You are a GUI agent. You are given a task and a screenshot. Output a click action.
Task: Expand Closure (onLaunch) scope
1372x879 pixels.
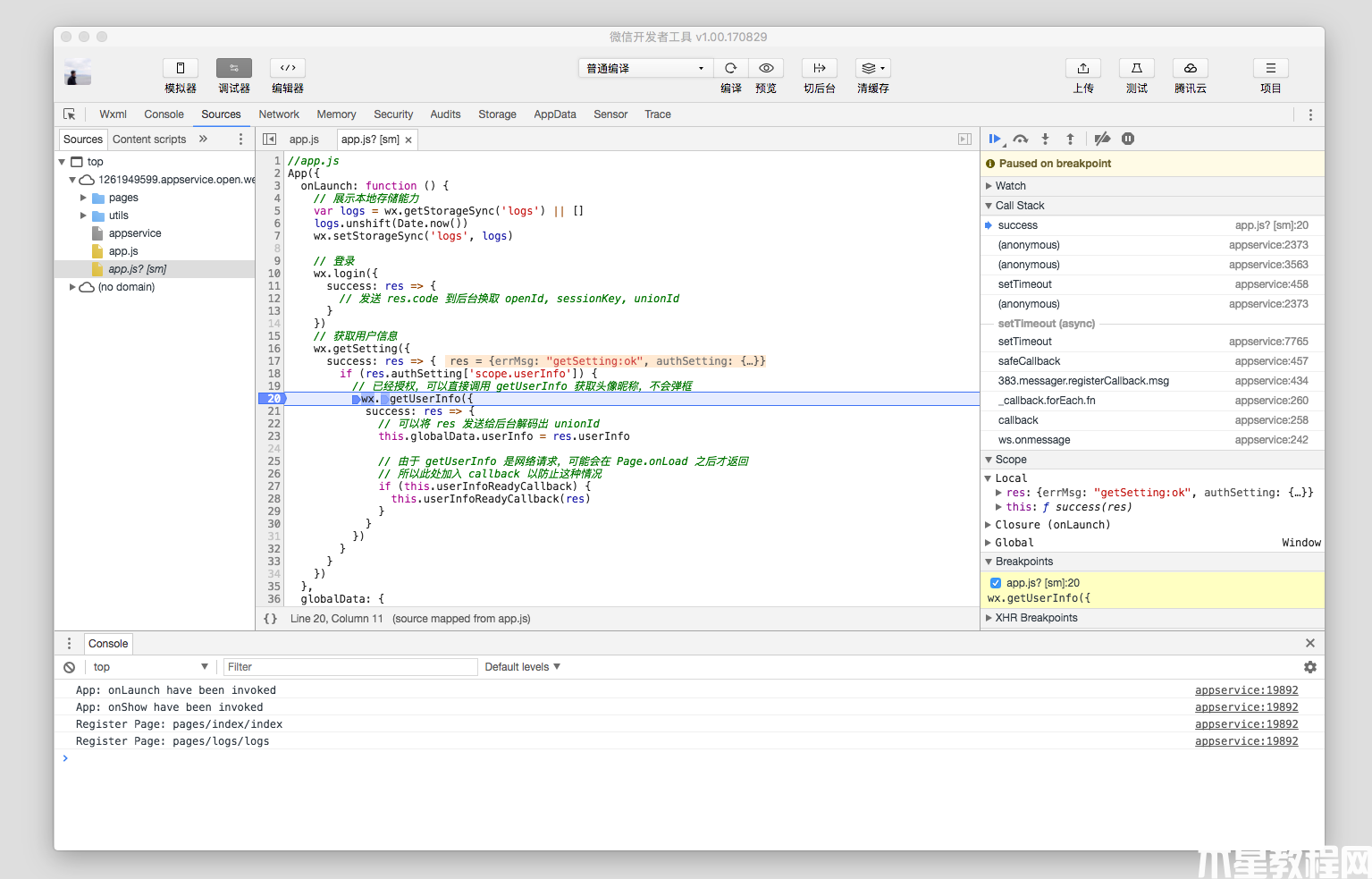989,525
